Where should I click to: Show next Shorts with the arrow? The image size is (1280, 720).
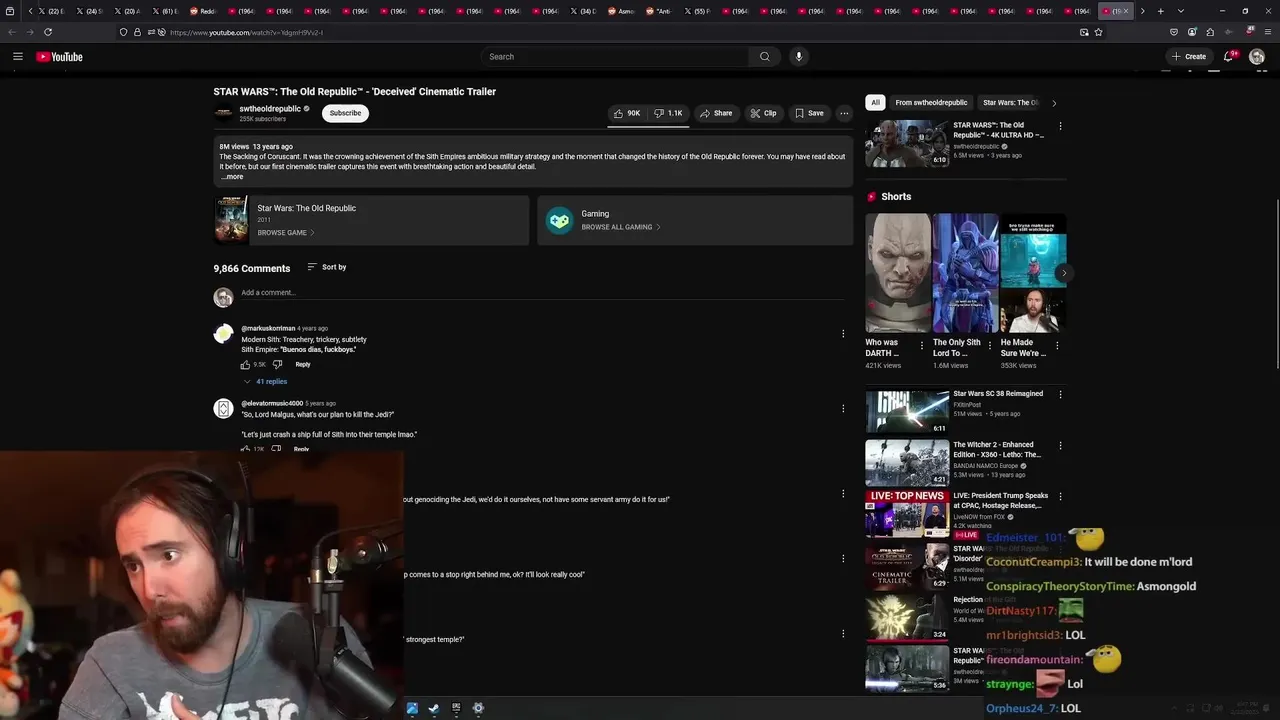pyautogui.click(x=1064, y=273)
